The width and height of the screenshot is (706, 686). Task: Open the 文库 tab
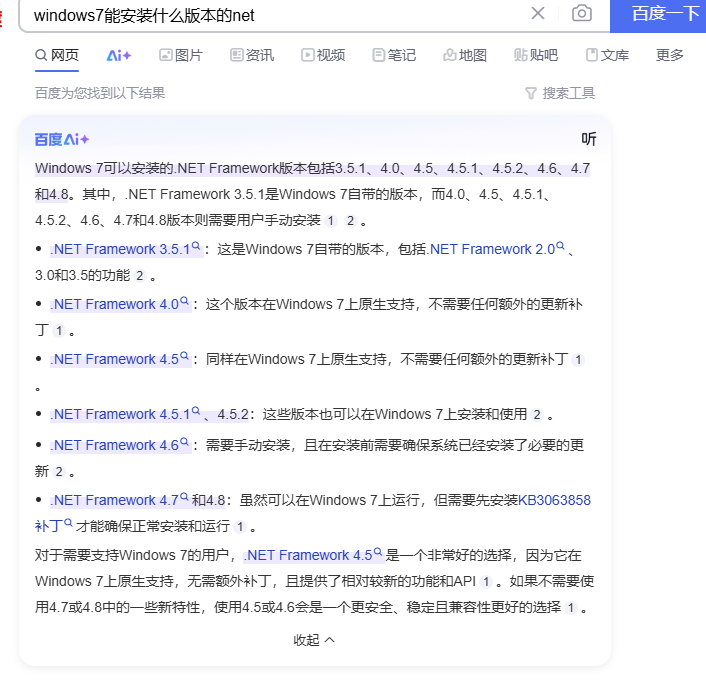607,55
